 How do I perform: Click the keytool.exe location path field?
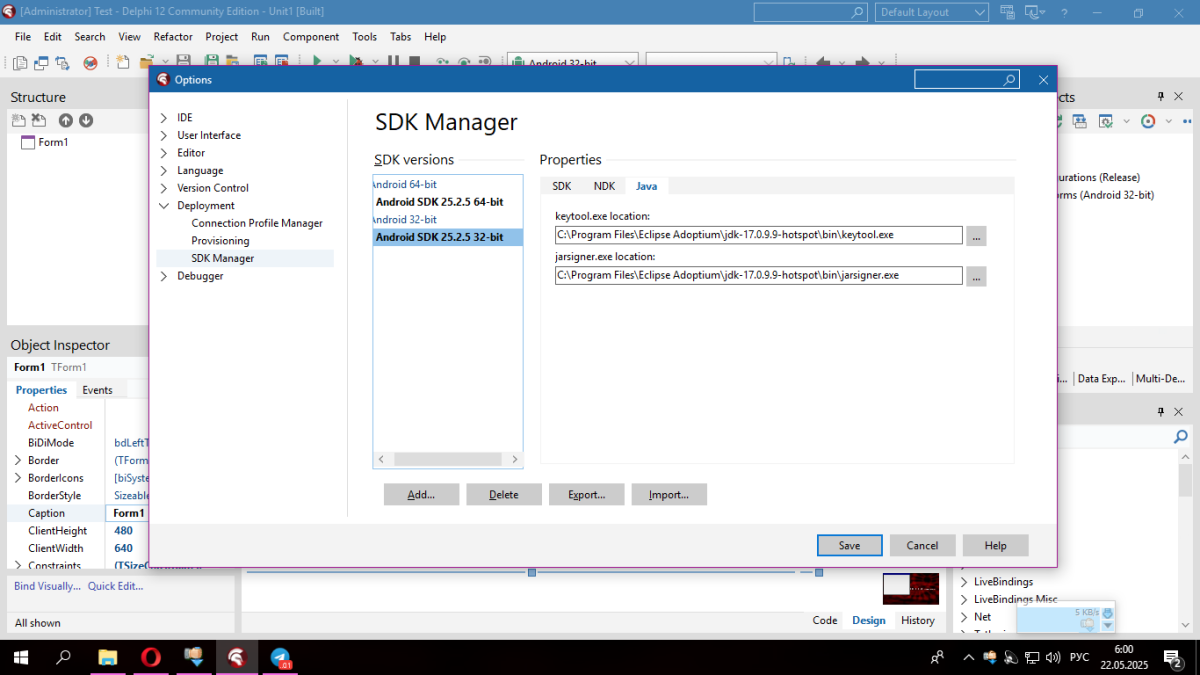pyautogui.click(x=758, y=235)
